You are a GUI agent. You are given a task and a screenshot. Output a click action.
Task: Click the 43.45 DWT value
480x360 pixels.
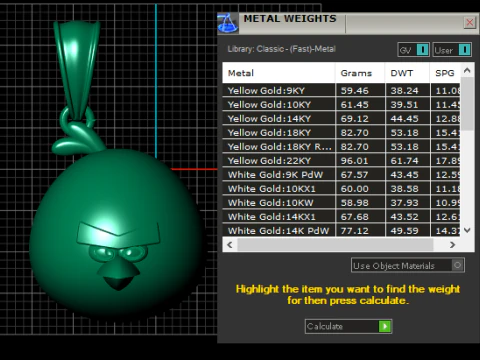404,175
